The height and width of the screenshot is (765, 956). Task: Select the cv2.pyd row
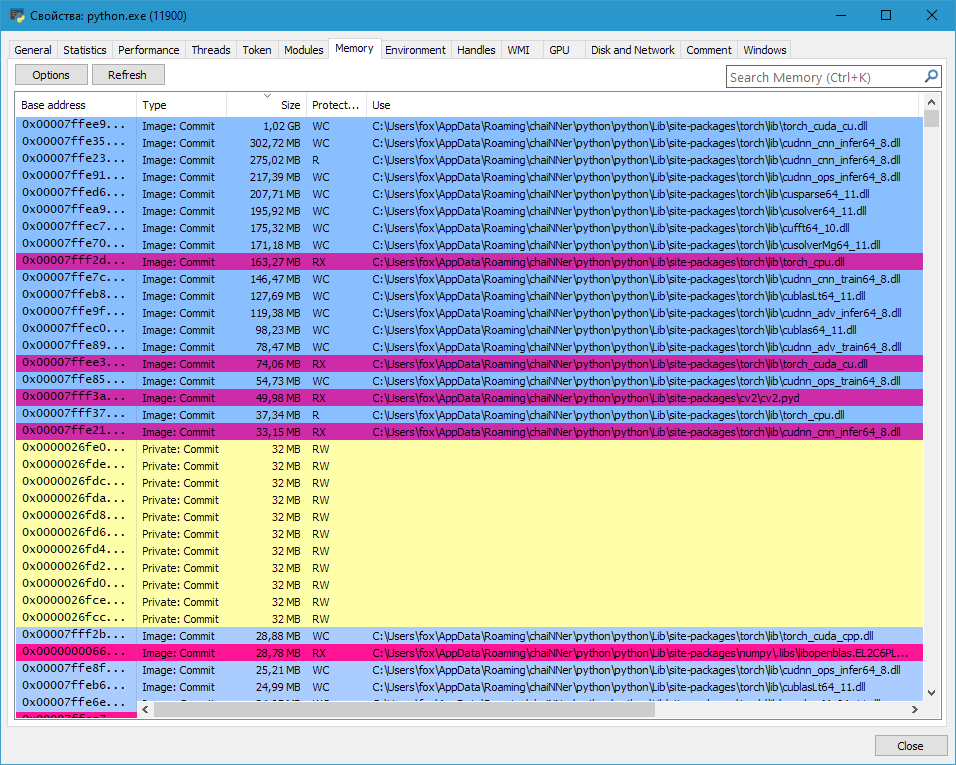(469, 398)
